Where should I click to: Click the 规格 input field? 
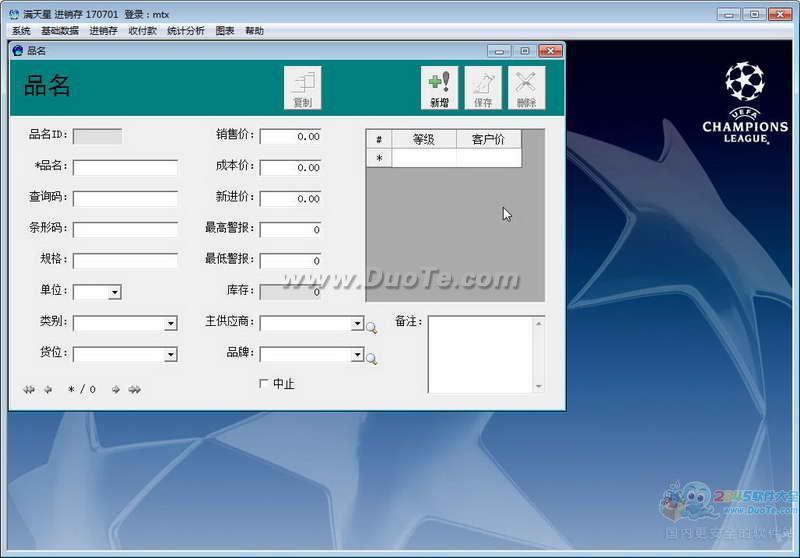click(126, 261)
